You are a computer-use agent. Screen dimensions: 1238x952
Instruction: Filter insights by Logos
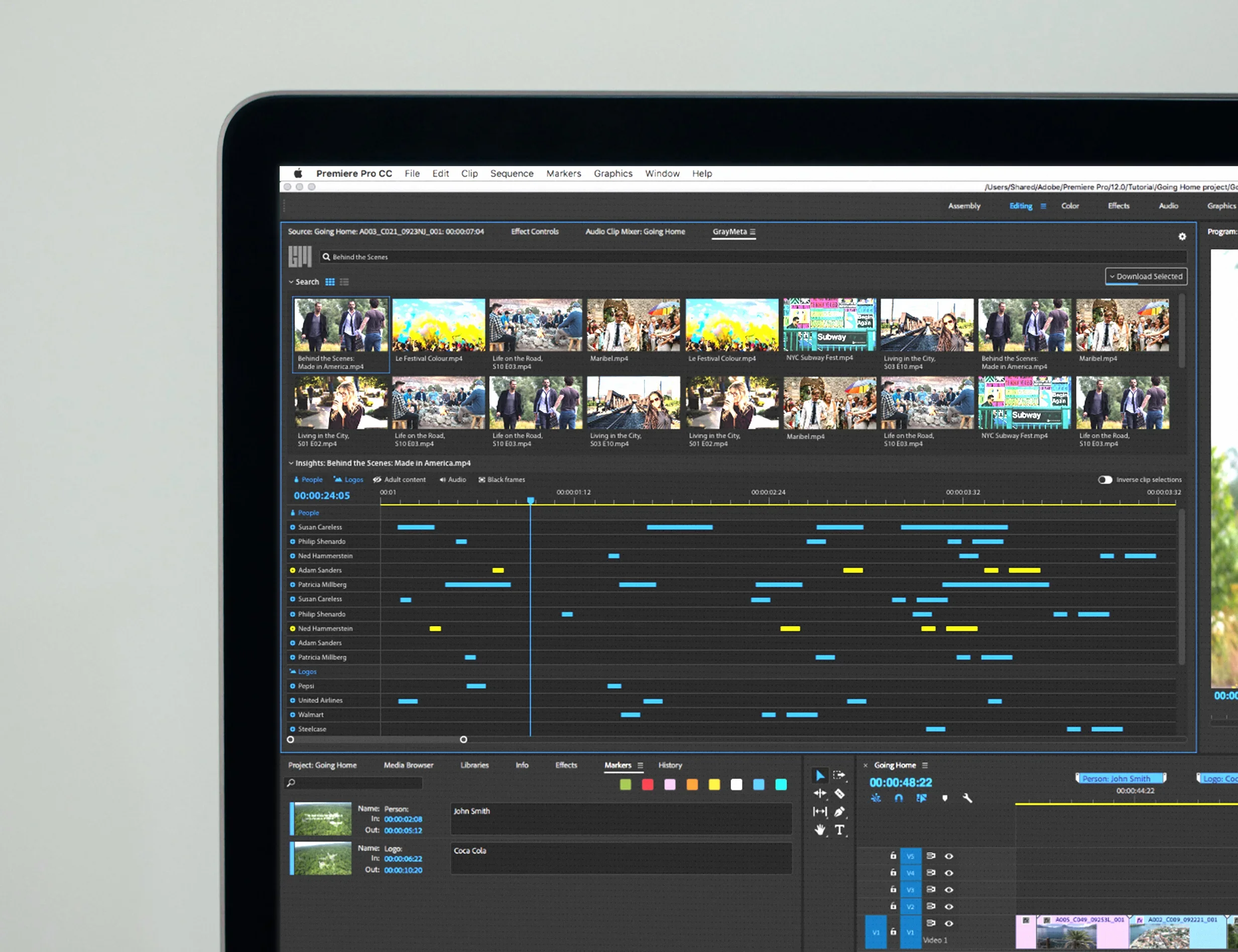[348, 480]
